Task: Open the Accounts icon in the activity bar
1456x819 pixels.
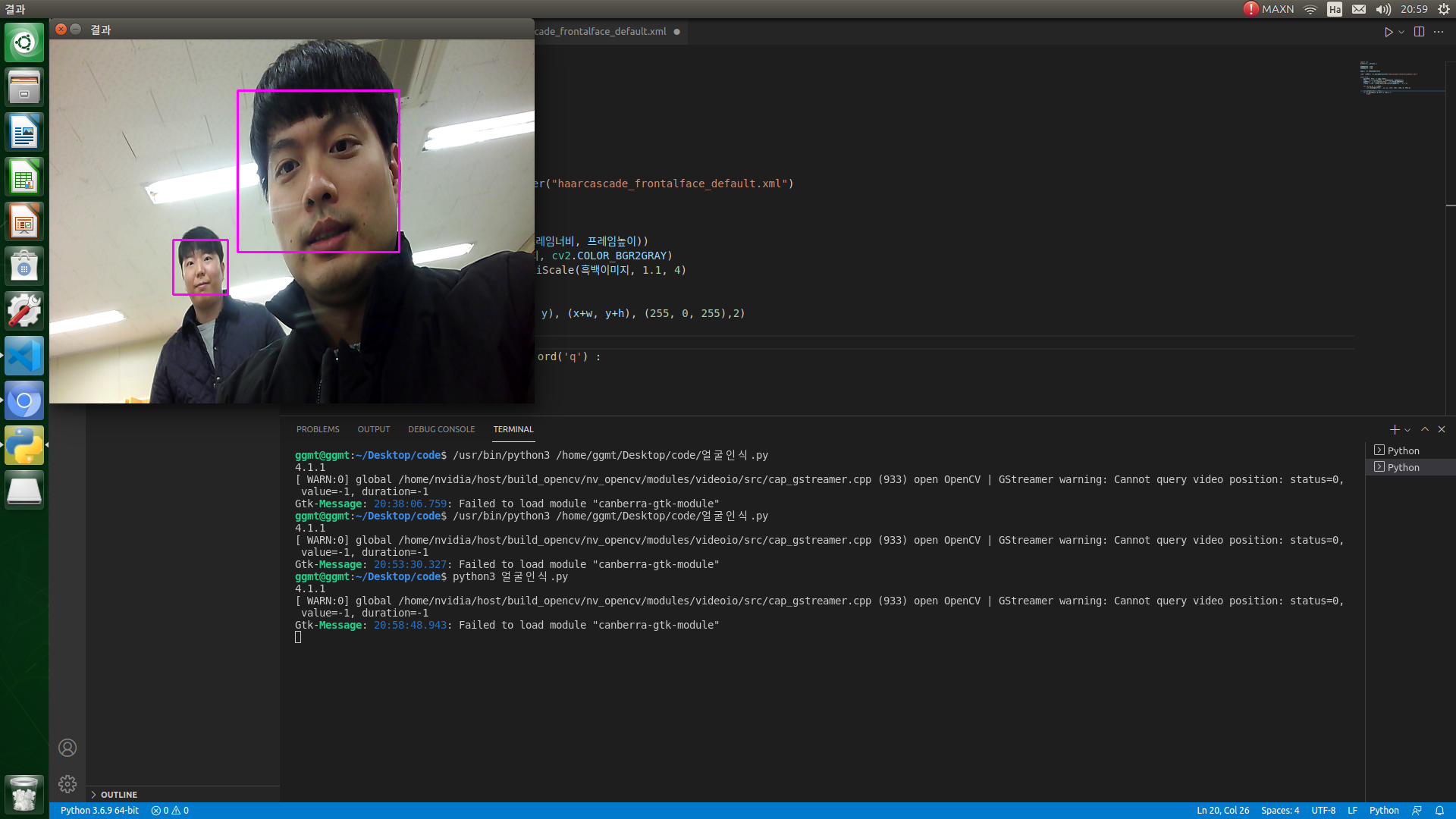Action: [x=67, y=748]
